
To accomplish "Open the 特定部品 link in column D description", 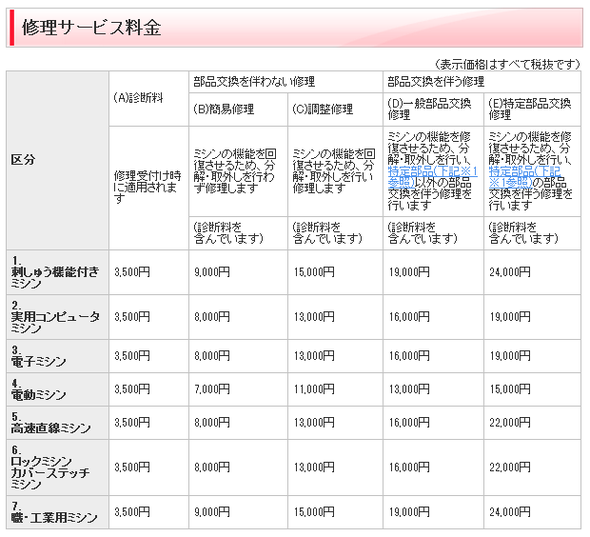I will click(x=433, y=177).
